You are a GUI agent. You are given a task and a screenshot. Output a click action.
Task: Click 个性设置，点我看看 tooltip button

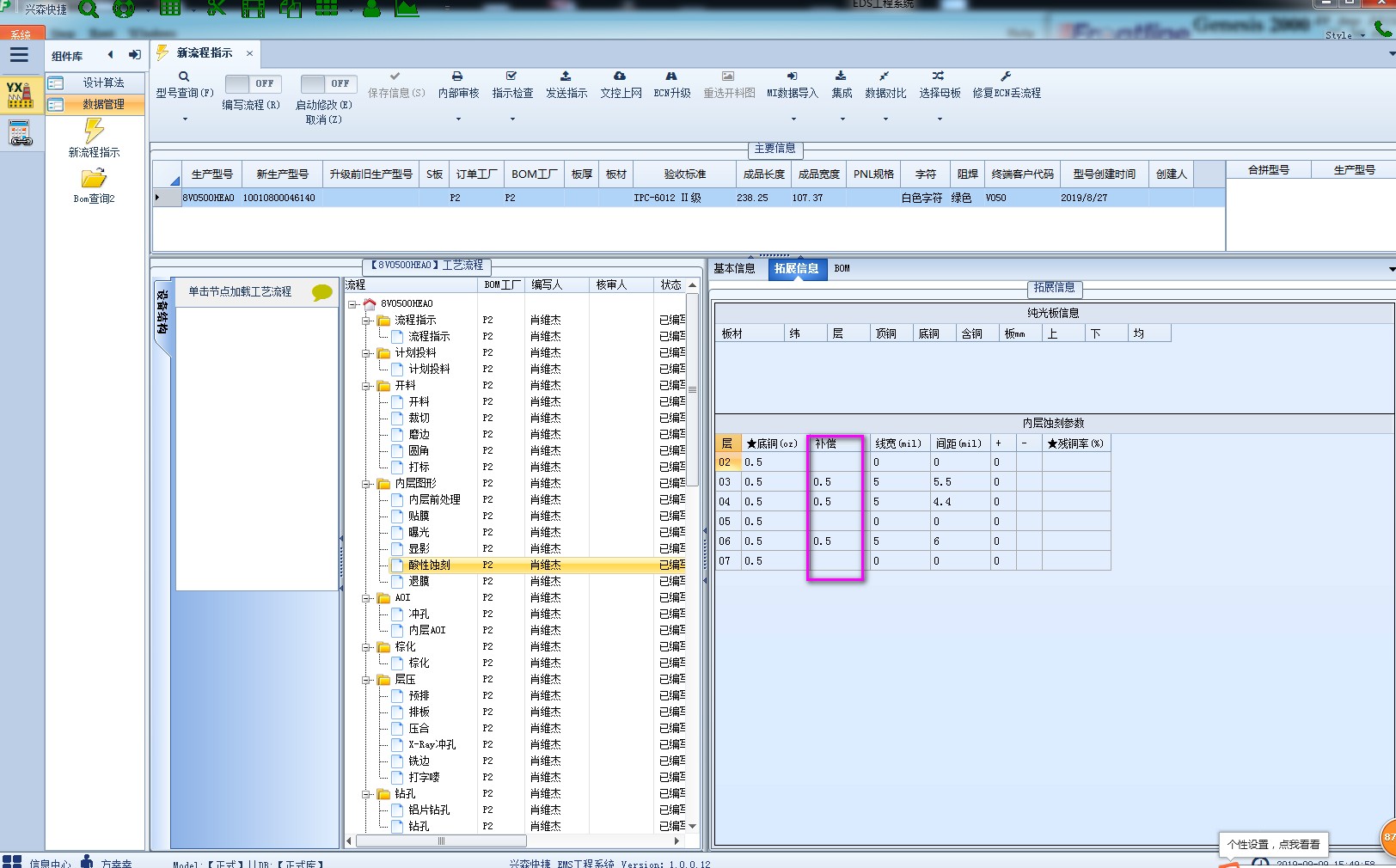1273,844
